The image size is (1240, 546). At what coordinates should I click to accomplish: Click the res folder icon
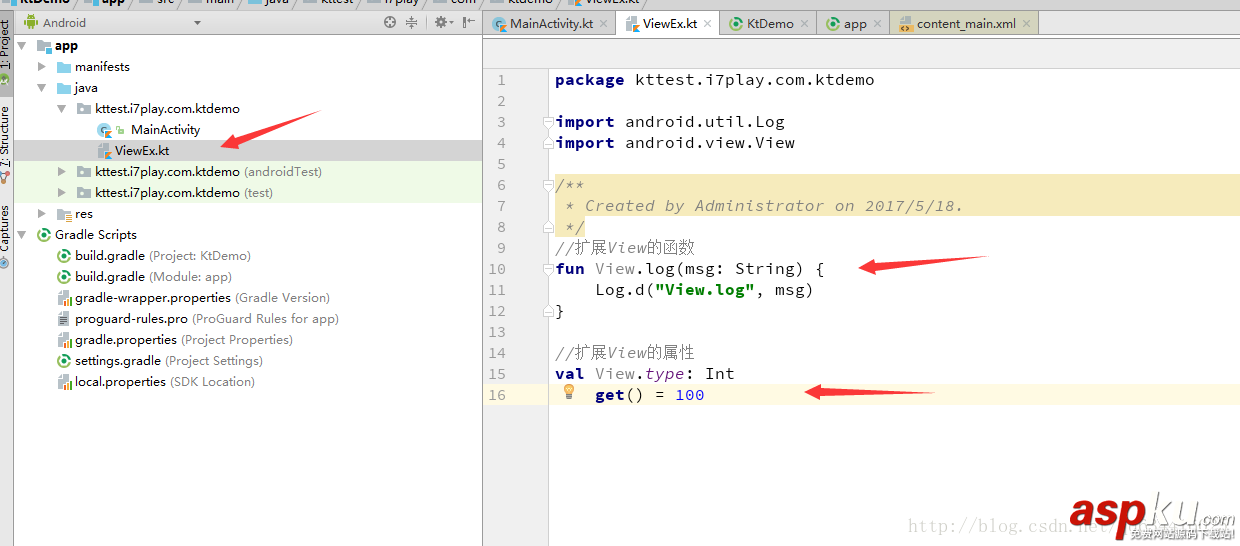click(x=64, y=214)
